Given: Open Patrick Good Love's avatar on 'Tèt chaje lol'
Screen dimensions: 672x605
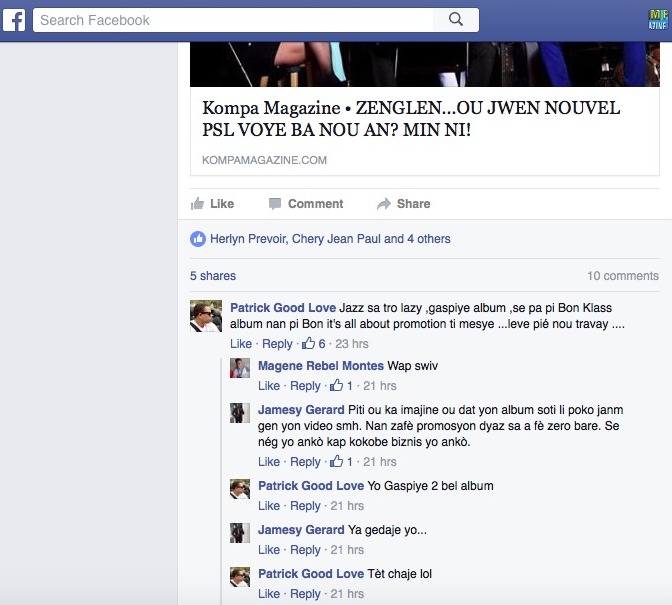Looking at the screenshot, I should (240, 577).
